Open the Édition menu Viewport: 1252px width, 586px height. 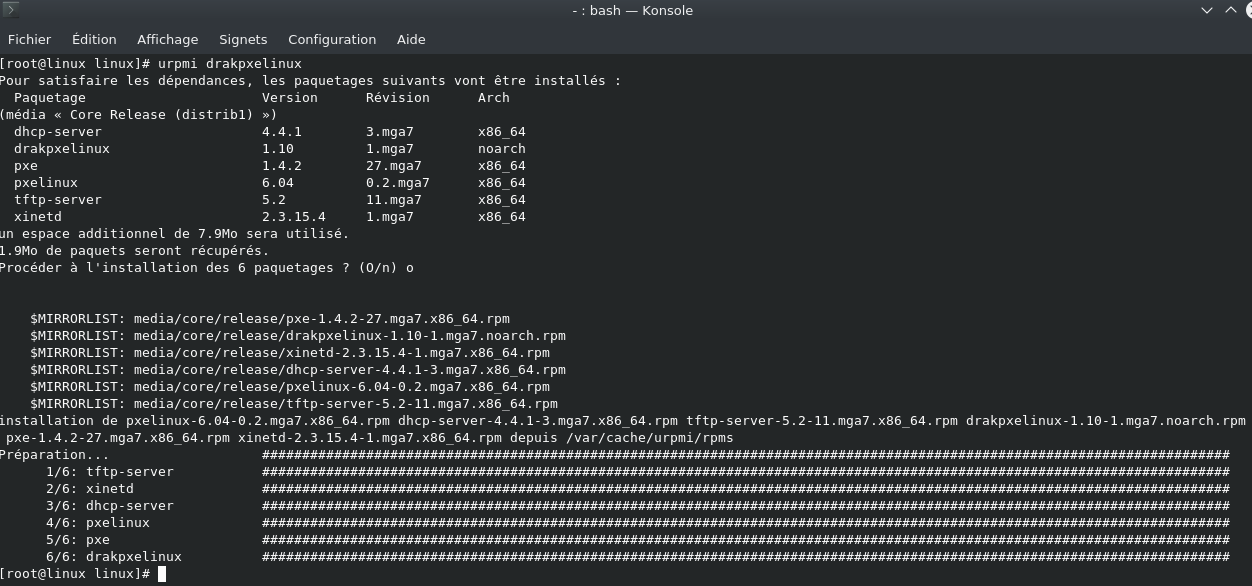click(94, 39)
